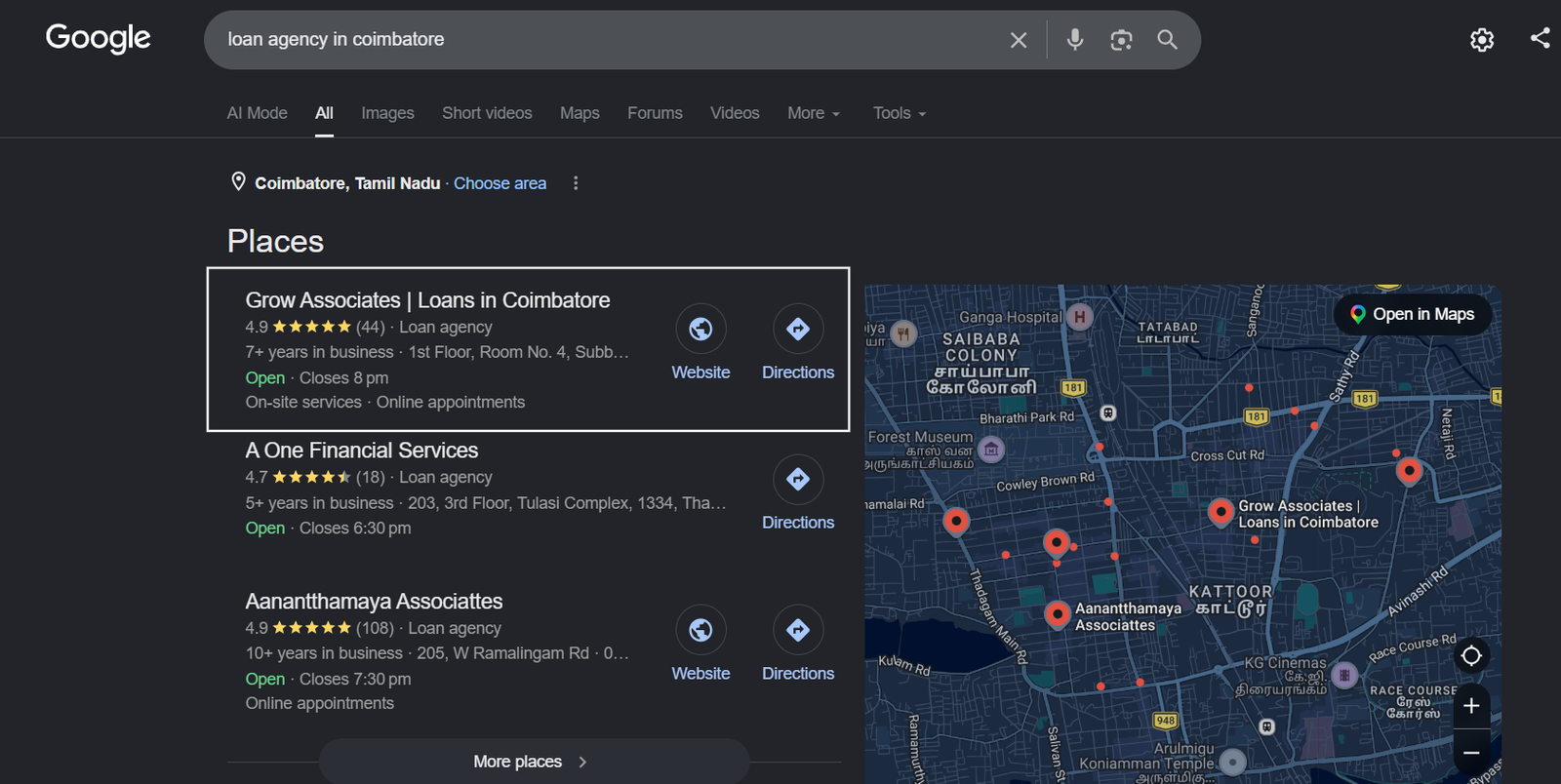This screenshot has width=1561, height=784.
Task: Click KG Cinemas marker on map
Action: tap(1345, 675)
